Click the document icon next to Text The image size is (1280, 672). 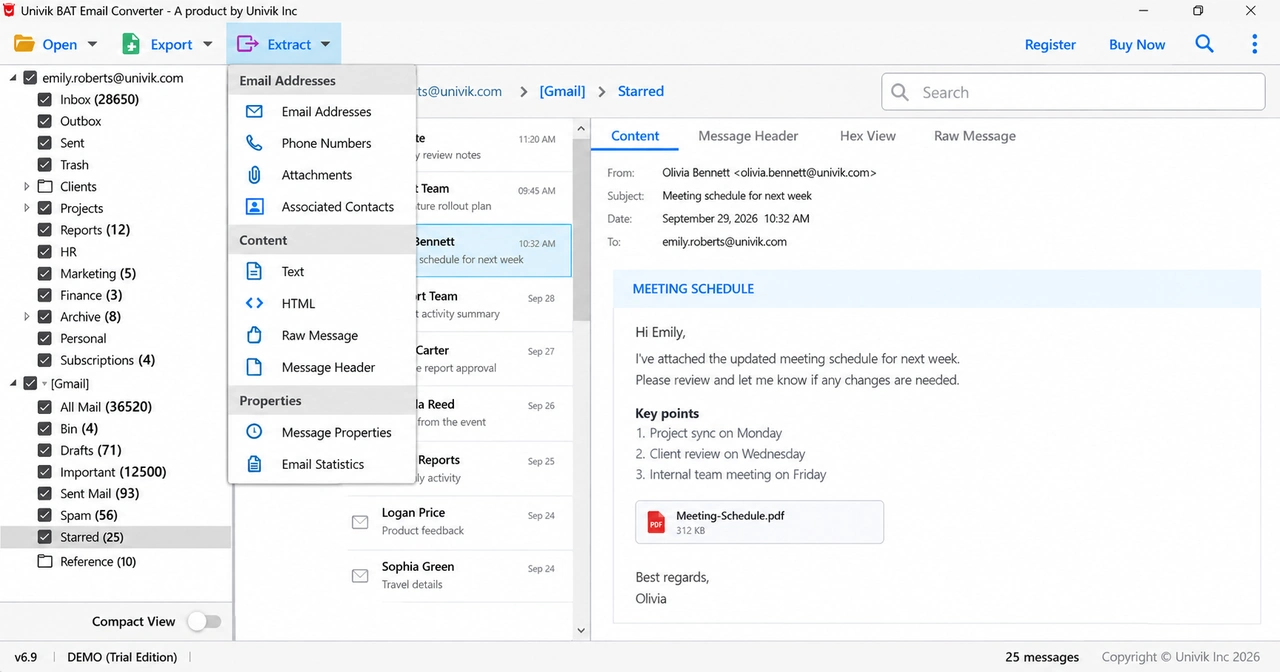[x=254, y=271]
